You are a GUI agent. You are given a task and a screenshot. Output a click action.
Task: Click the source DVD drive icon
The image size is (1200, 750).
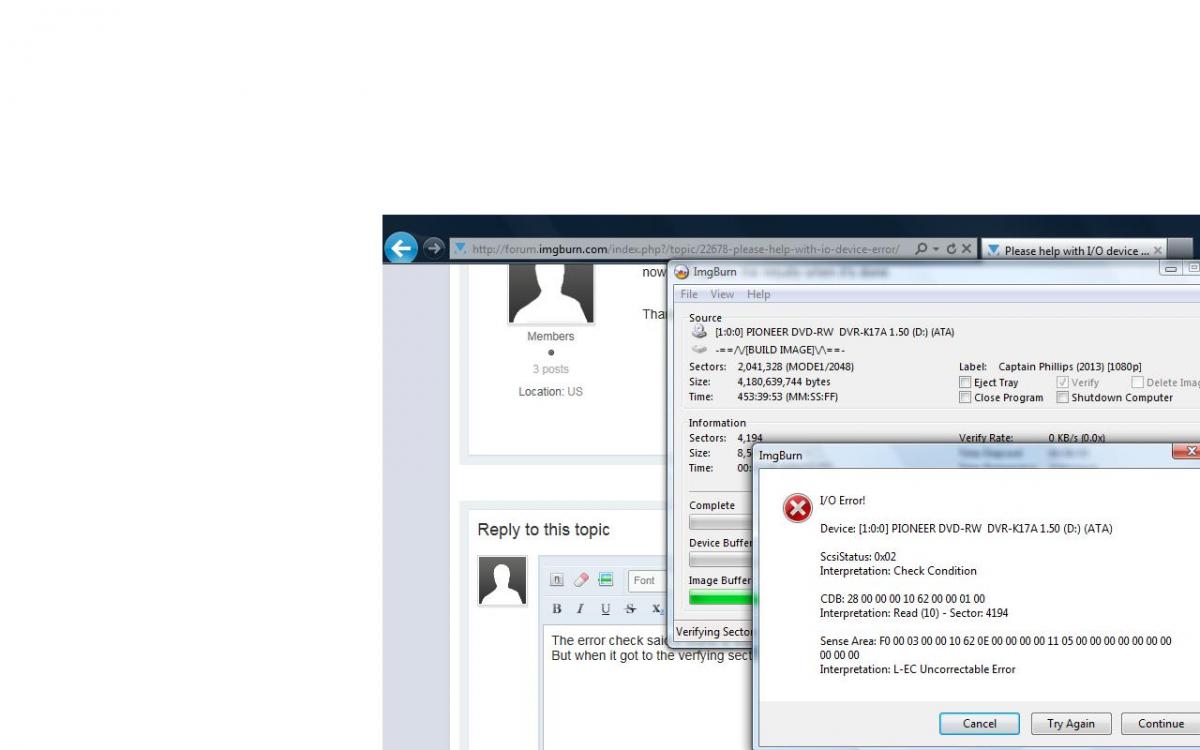[699, 332]
